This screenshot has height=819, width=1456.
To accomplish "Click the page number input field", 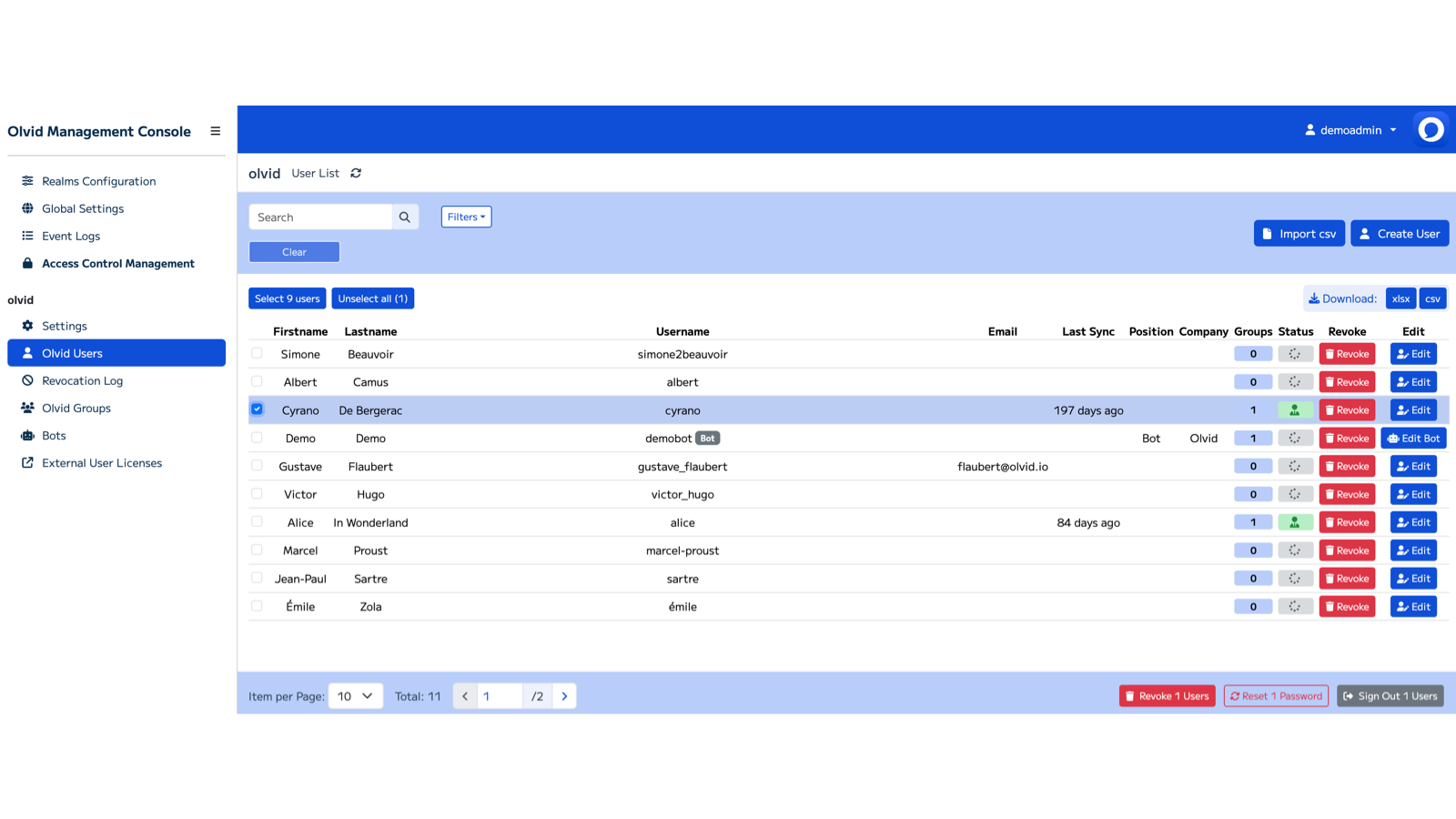I will click(500, 696).
